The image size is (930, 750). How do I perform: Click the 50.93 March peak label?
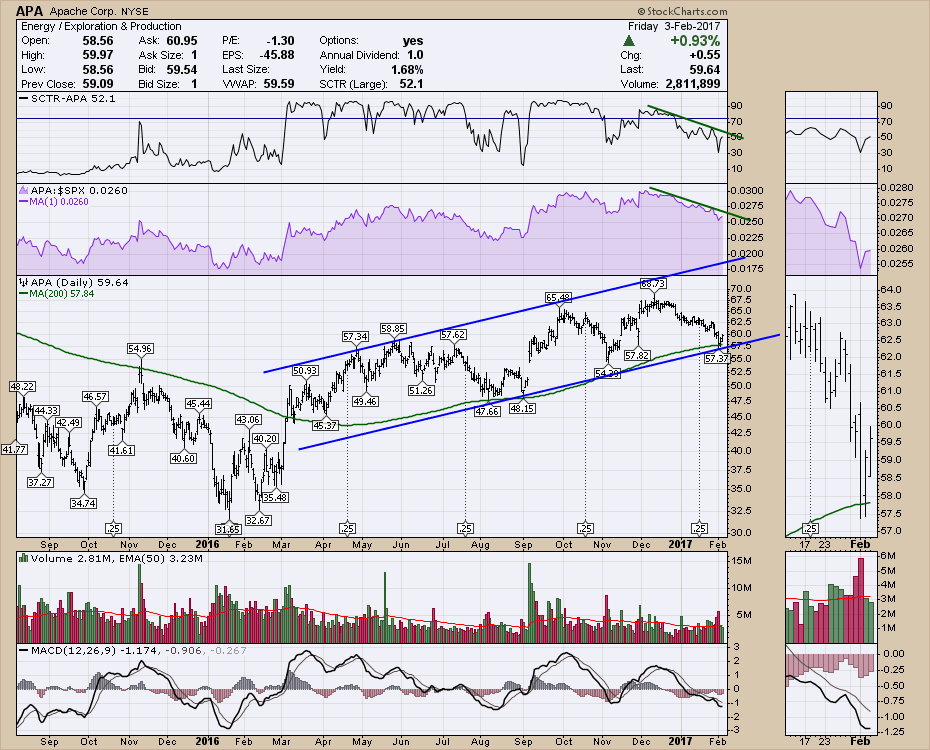tap(305, 371)
